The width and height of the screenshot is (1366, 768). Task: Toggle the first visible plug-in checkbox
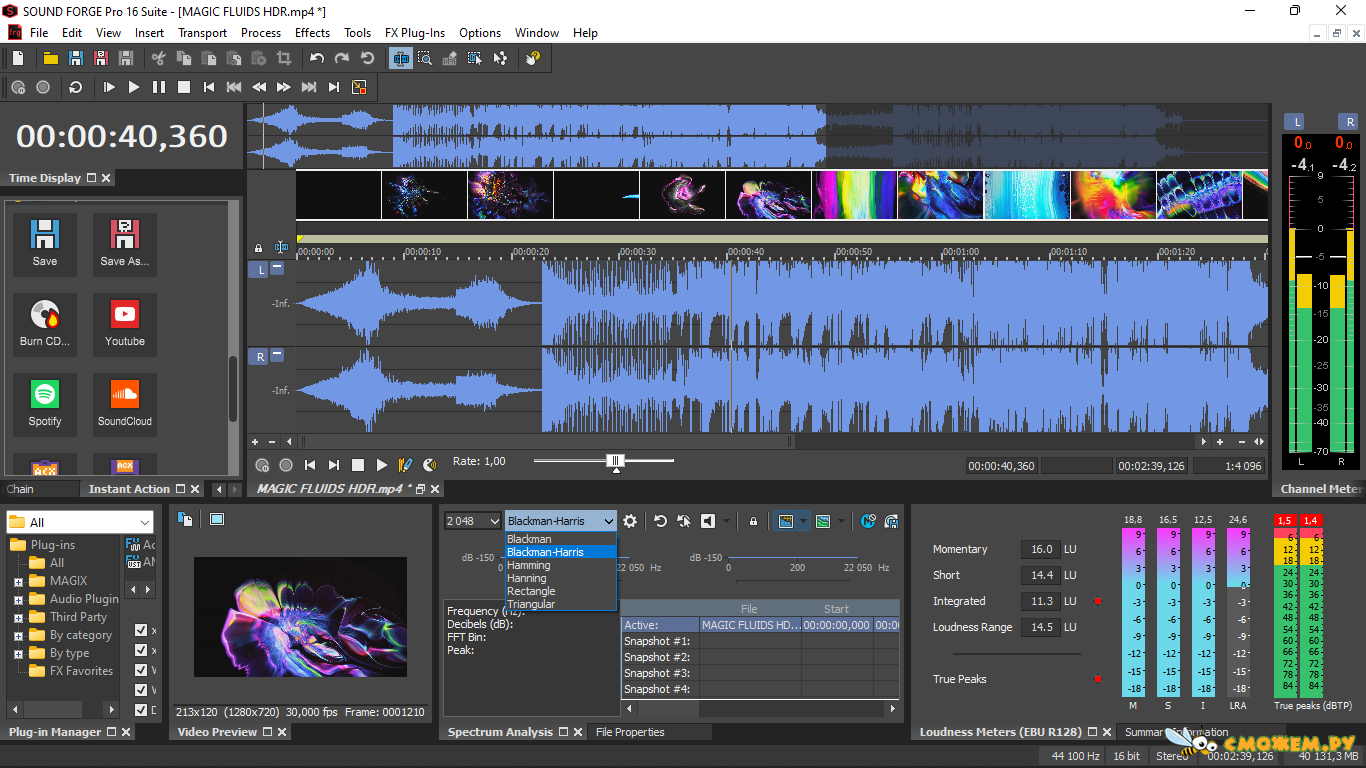coord(141,630)
